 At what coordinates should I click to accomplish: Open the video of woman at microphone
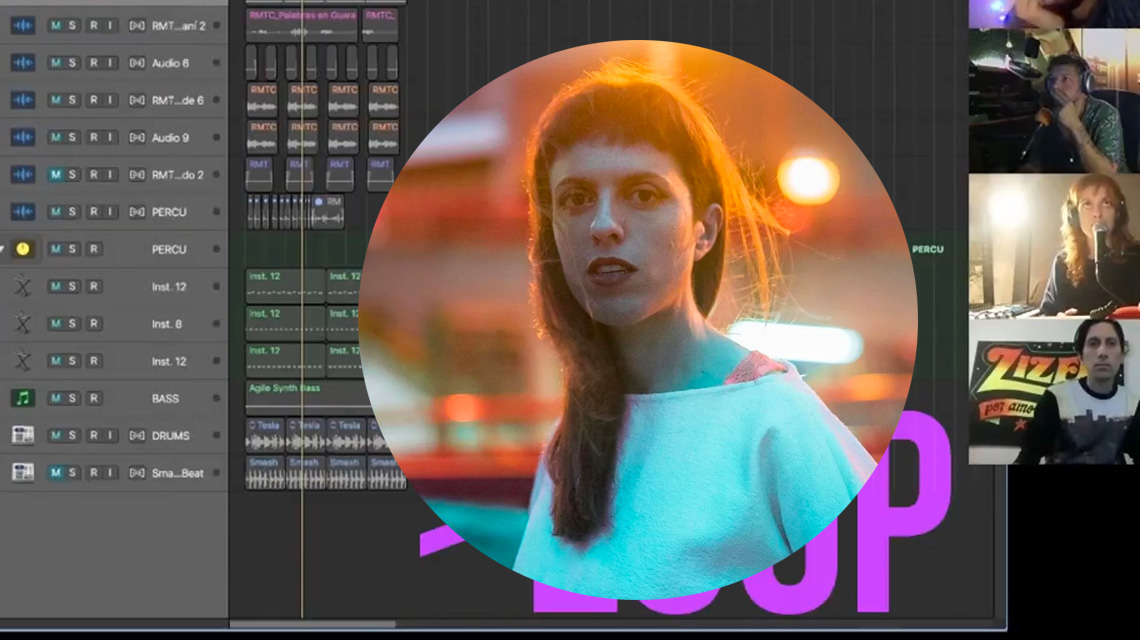point(1054,245)
